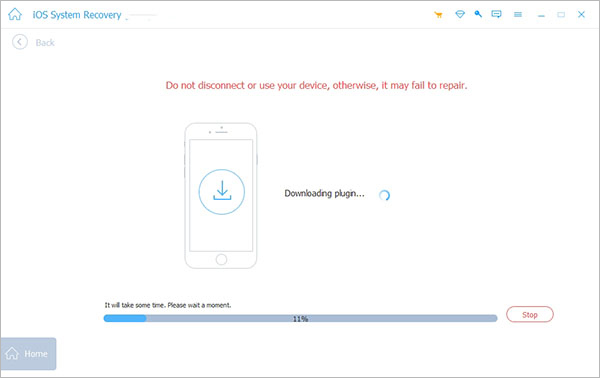Return to Home with bottom-left button
This screenshot has height=378, width=600.
click(28, 354)
